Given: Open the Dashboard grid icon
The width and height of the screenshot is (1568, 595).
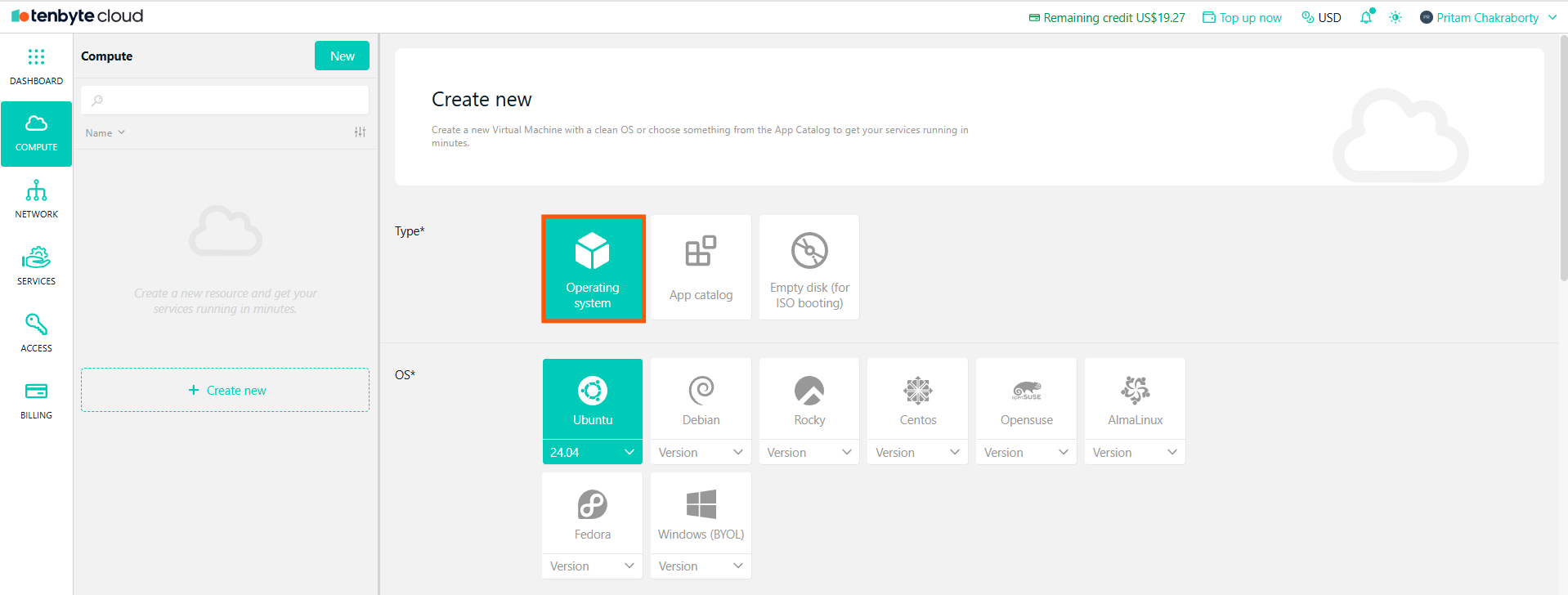Looking at the screenshot, I should (x=36, y=56).
